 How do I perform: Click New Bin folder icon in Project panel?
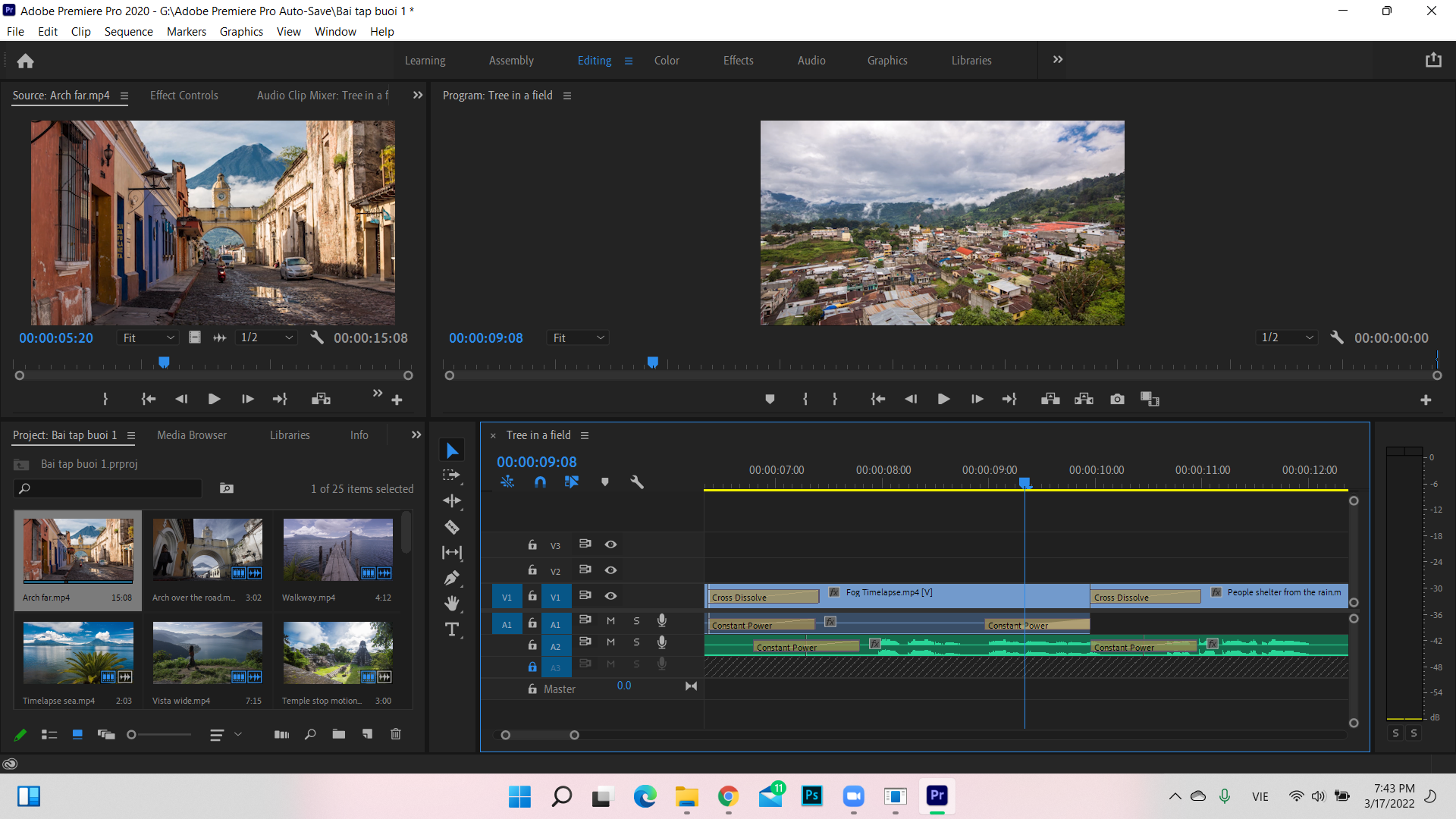tap(339, 734)
